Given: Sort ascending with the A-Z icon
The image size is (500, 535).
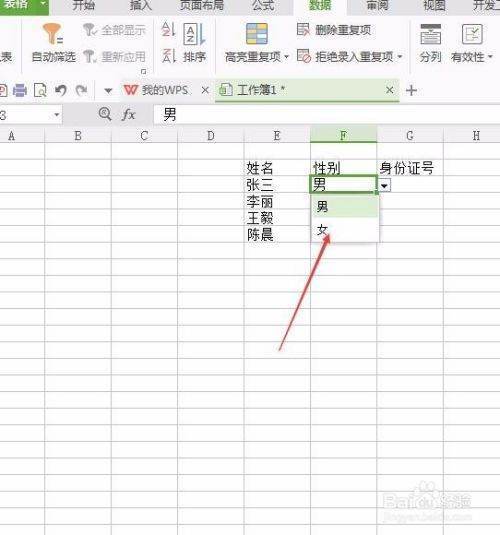Looking at the screenshot, I should pos(168,30).
